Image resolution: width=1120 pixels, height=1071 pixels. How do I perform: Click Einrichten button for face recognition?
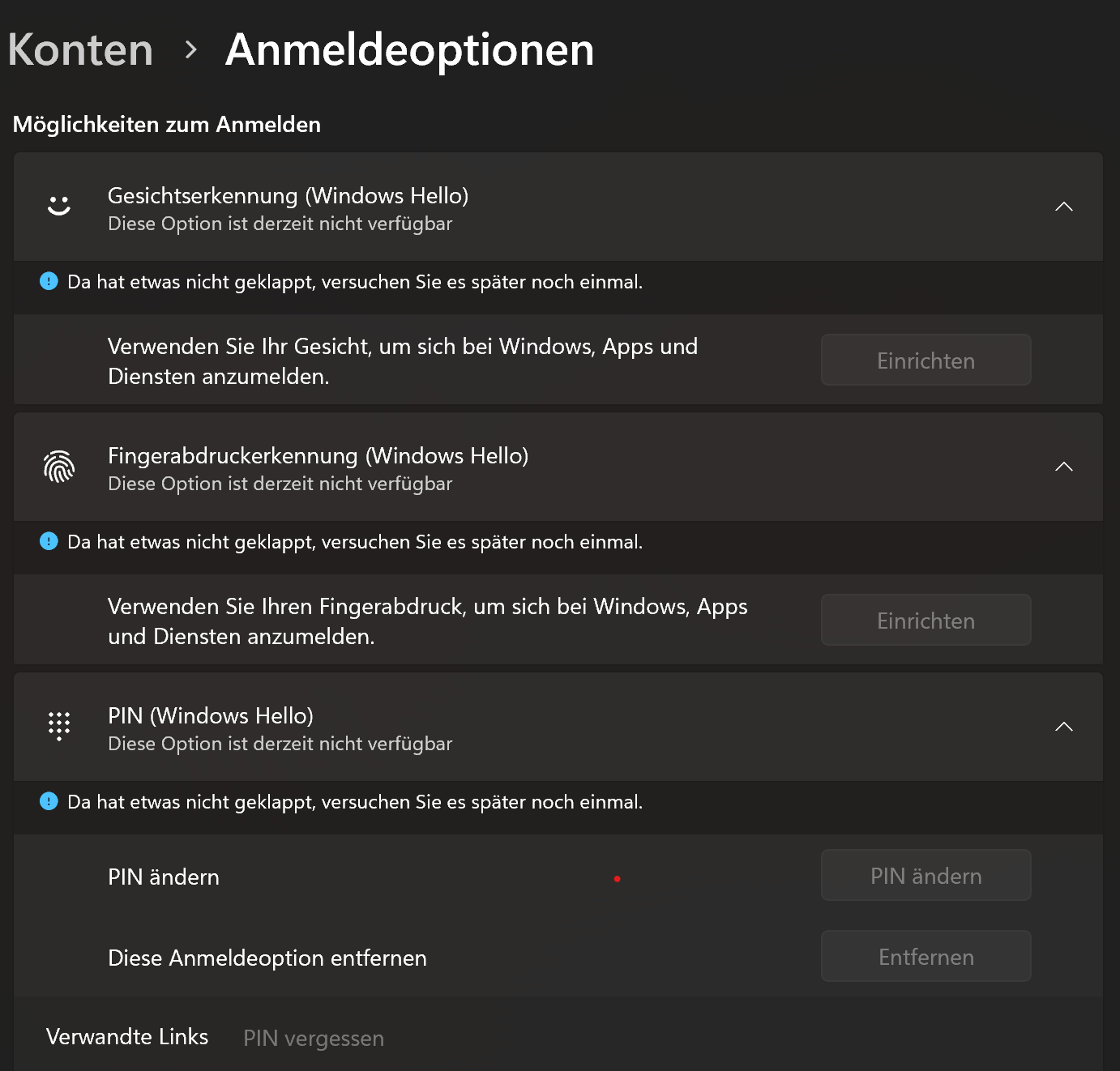click(925, 360)
